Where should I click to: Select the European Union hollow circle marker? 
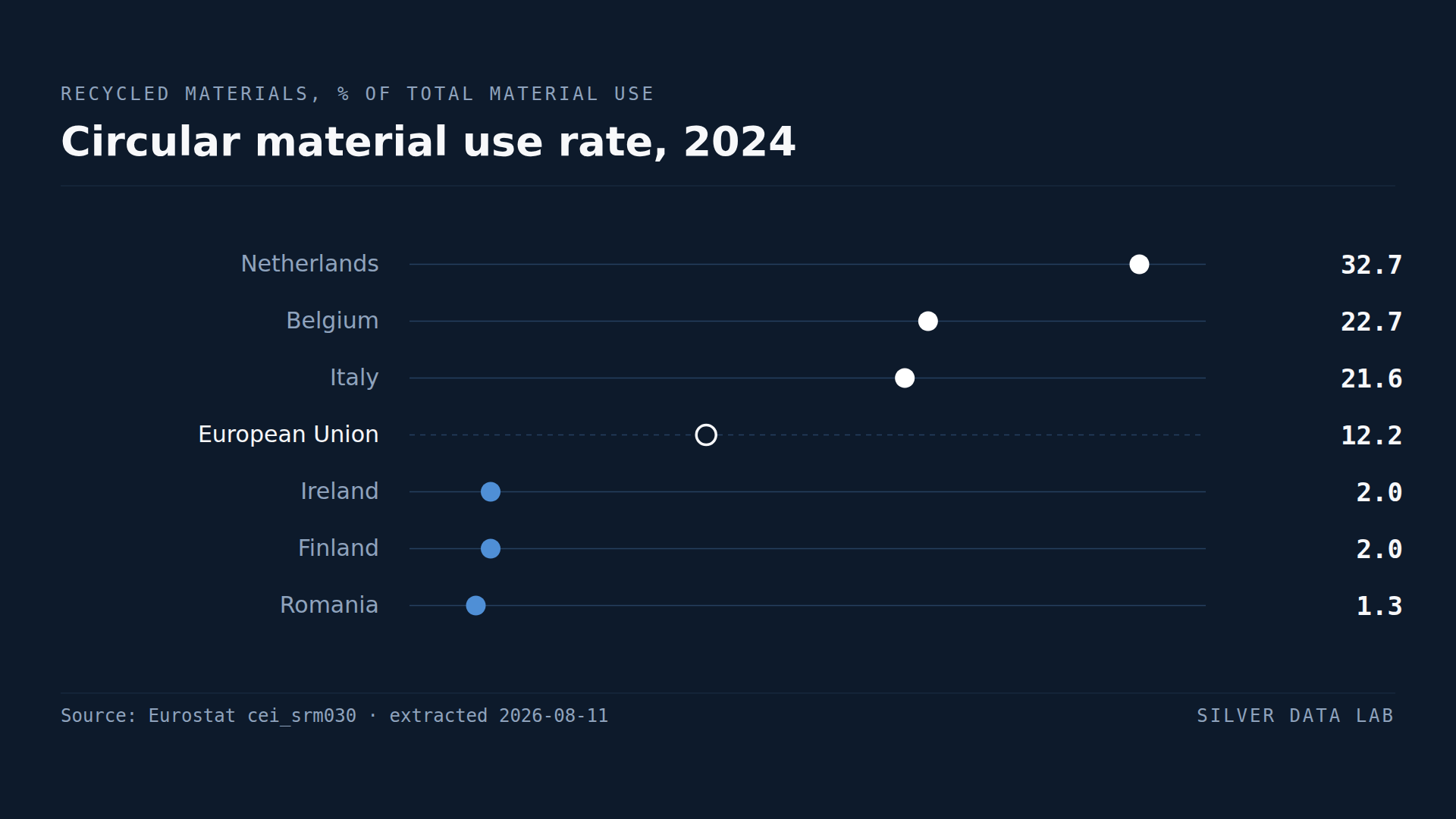pos(706,435)
